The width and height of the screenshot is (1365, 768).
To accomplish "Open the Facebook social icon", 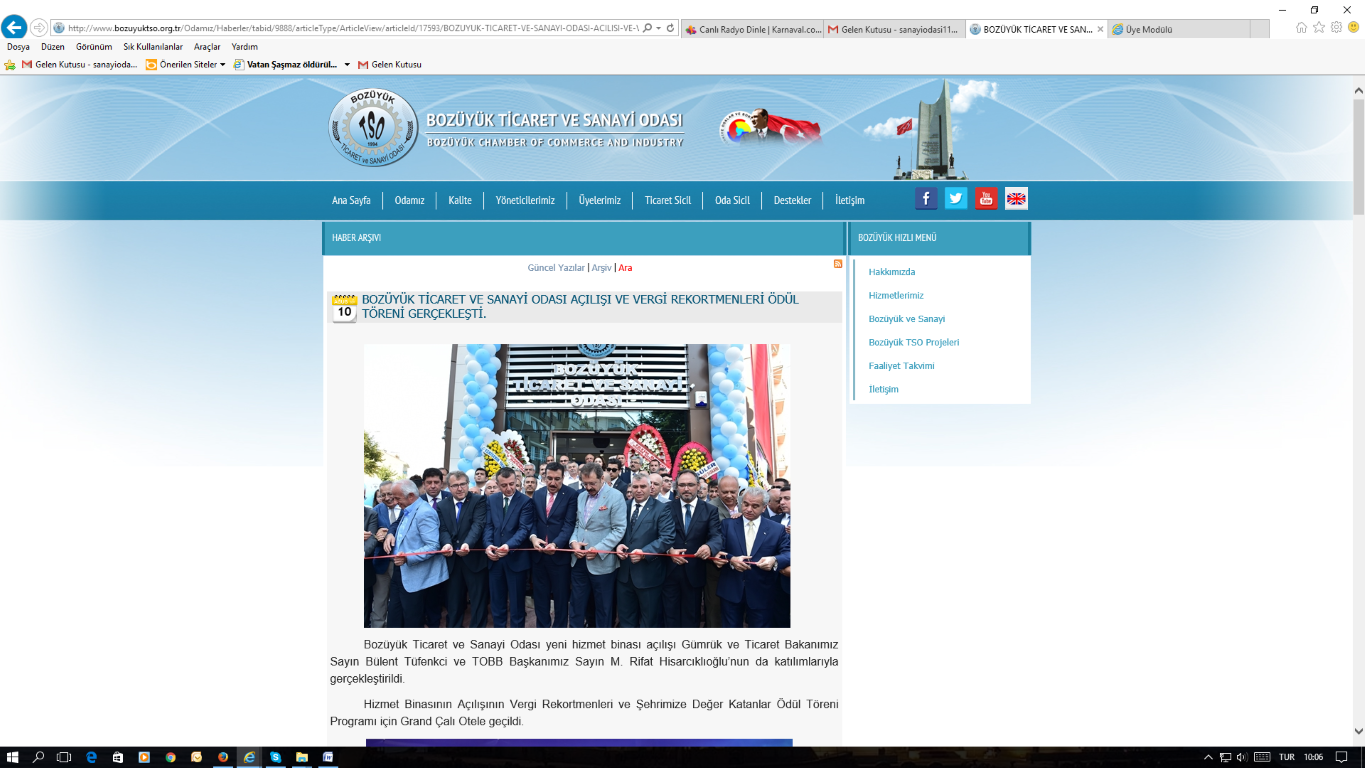I will (926, 198).
